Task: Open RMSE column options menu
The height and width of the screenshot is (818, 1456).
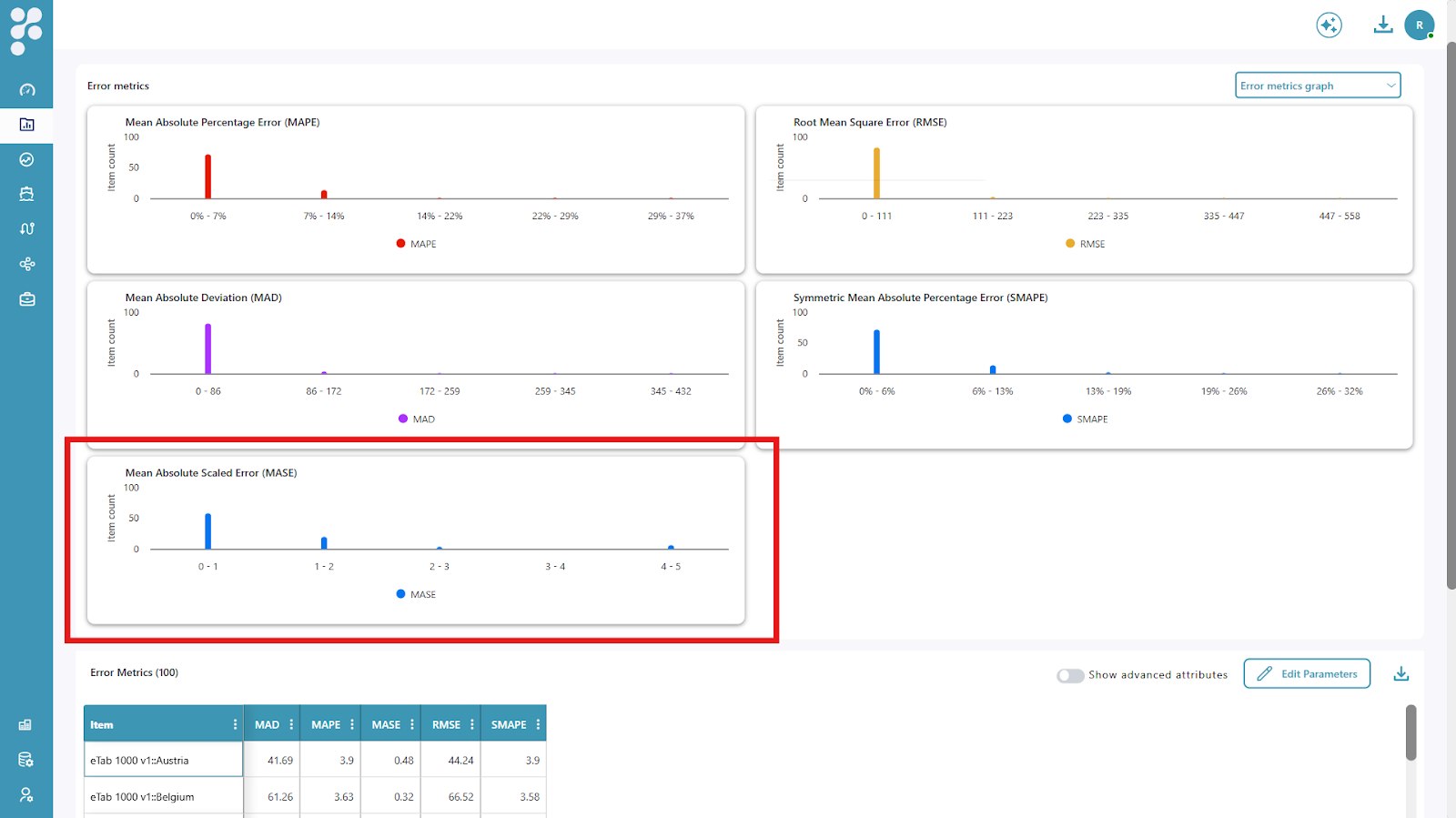Action: [472, 724]
